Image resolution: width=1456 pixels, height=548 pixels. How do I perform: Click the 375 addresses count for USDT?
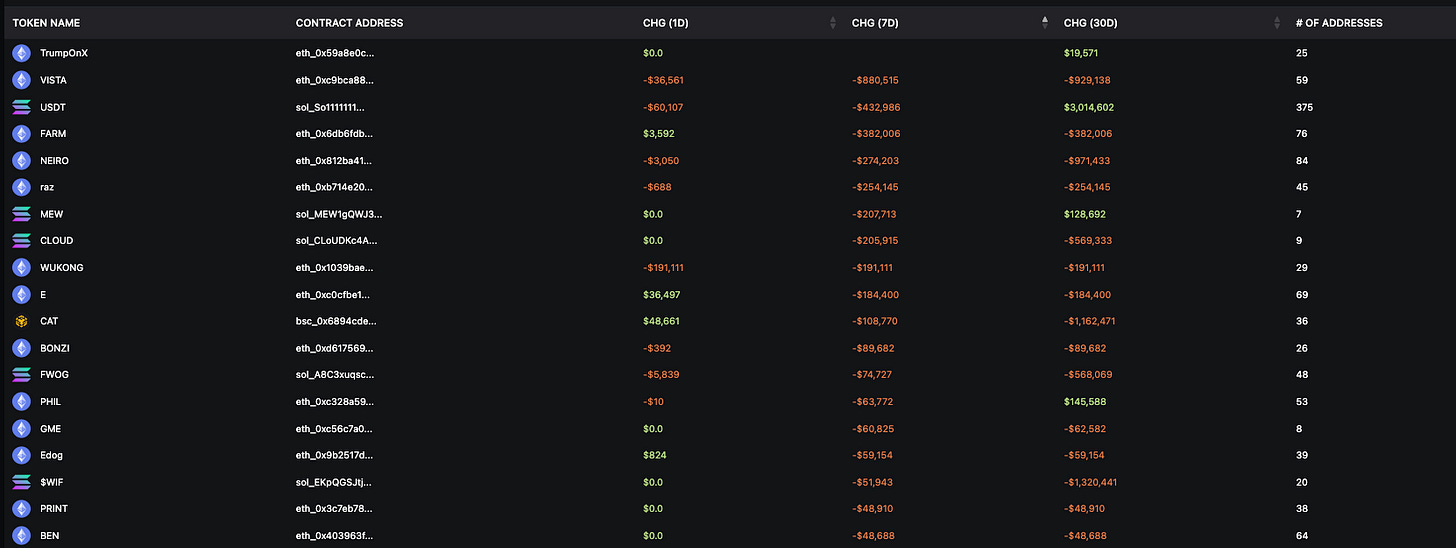pyautogui.click(x=1304, y=107)
